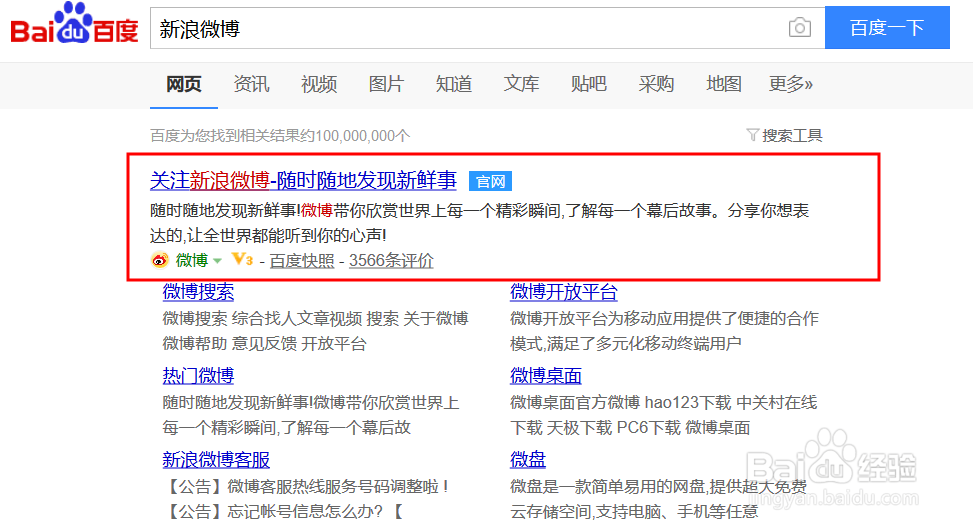Click description 微博桌面官方微博 hao123下载
Viewport: 973px width, 532px height.
tap(663, 403)
